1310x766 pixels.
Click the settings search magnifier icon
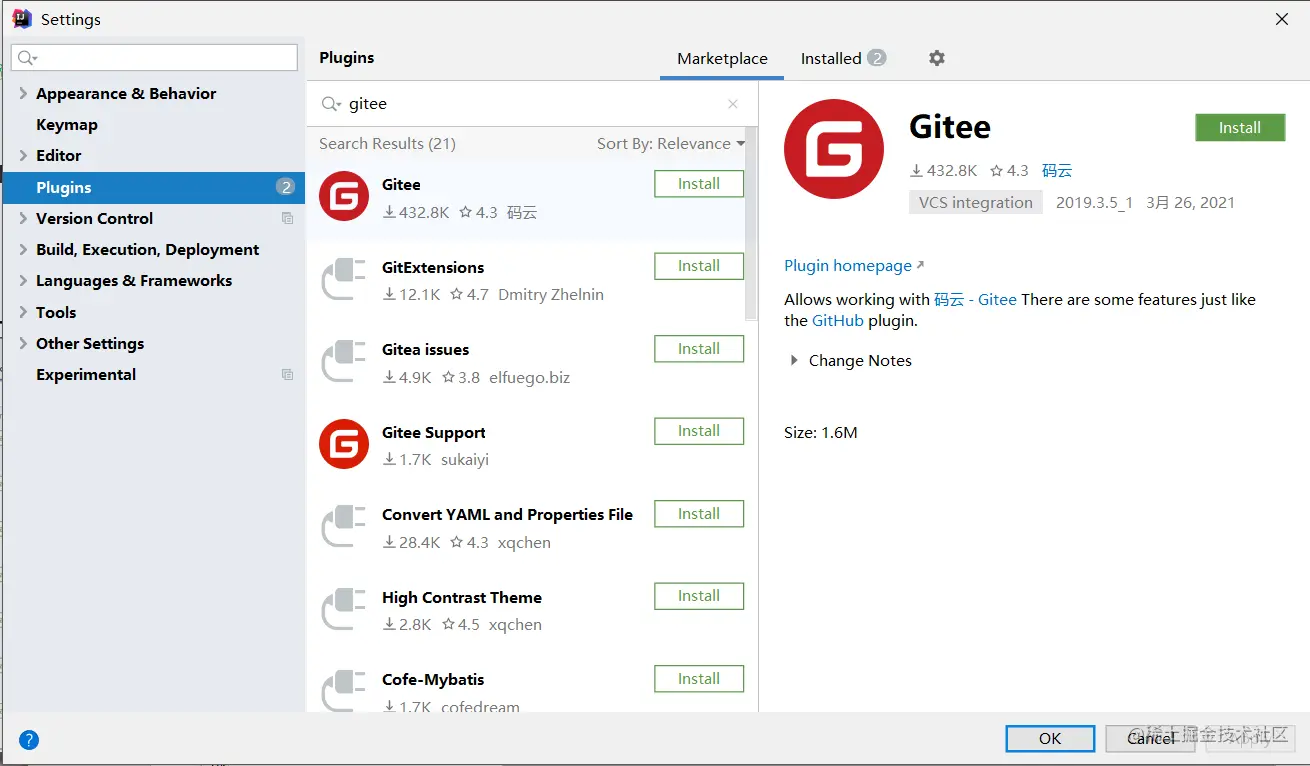point(27,58)
